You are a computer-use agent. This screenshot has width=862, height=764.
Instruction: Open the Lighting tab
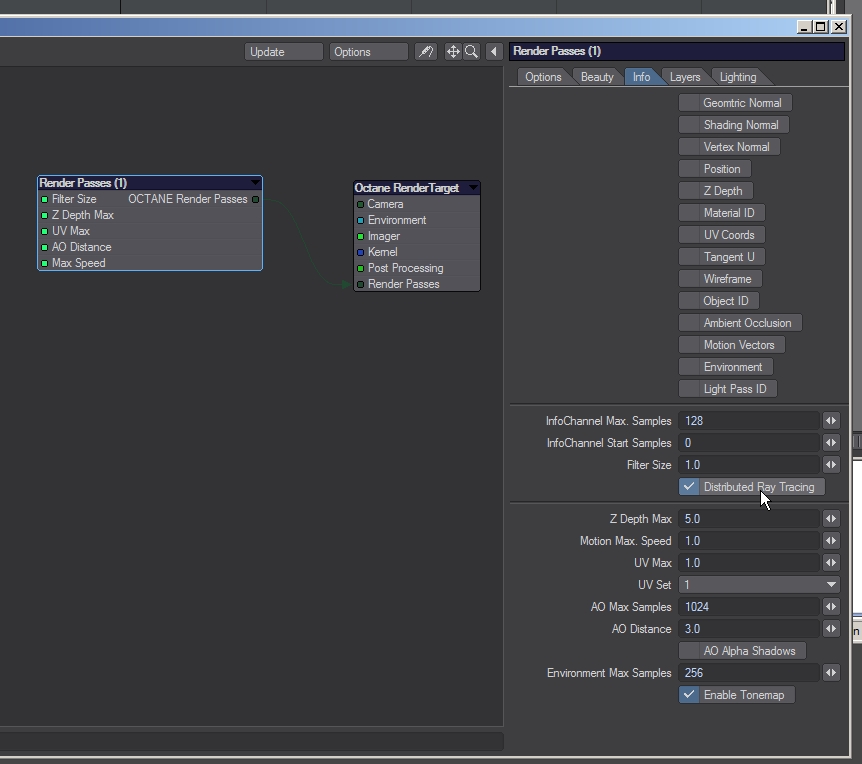coord(738,77)
